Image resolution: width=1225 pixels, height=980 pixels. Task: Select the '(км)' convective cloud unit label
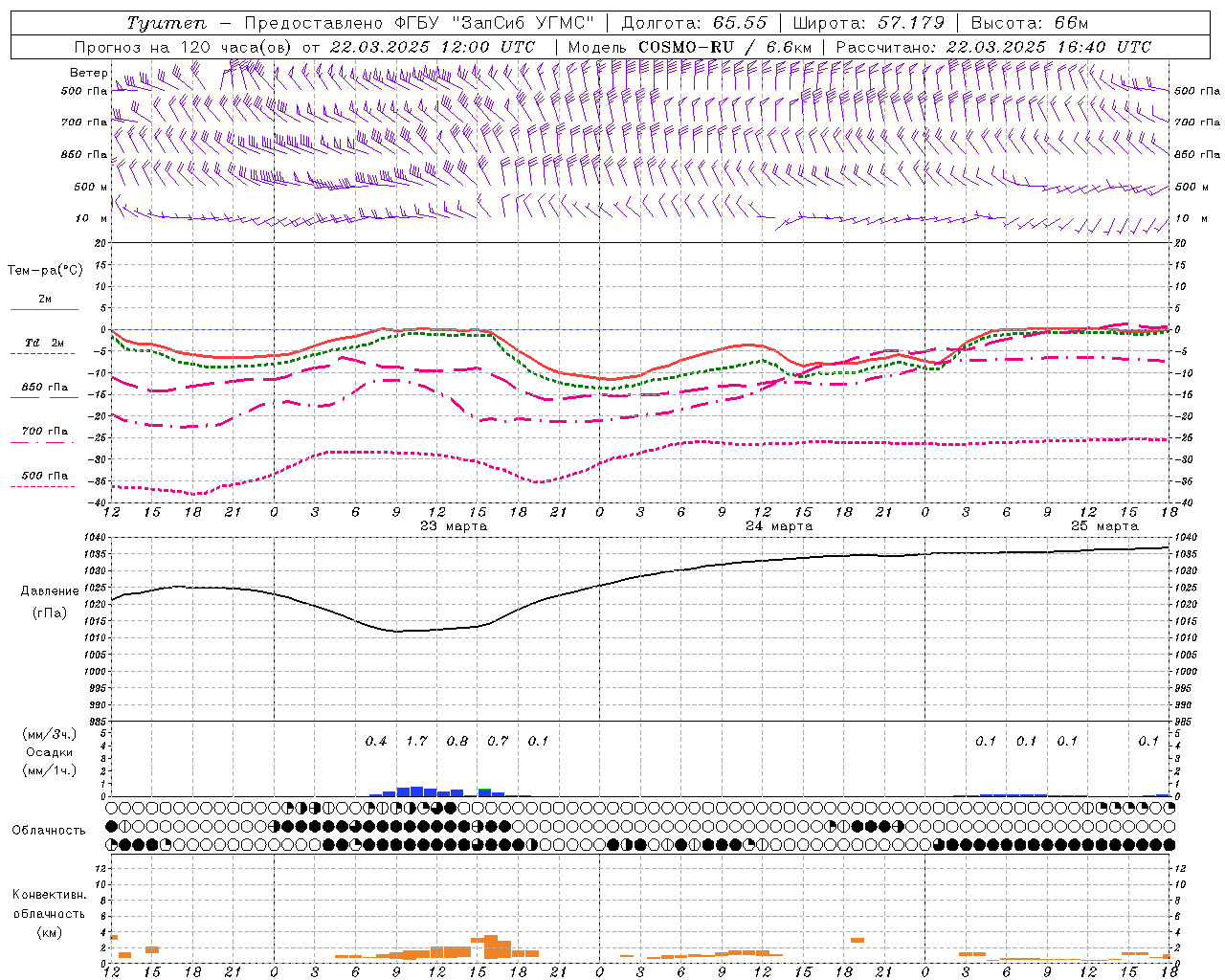(49, 932)
